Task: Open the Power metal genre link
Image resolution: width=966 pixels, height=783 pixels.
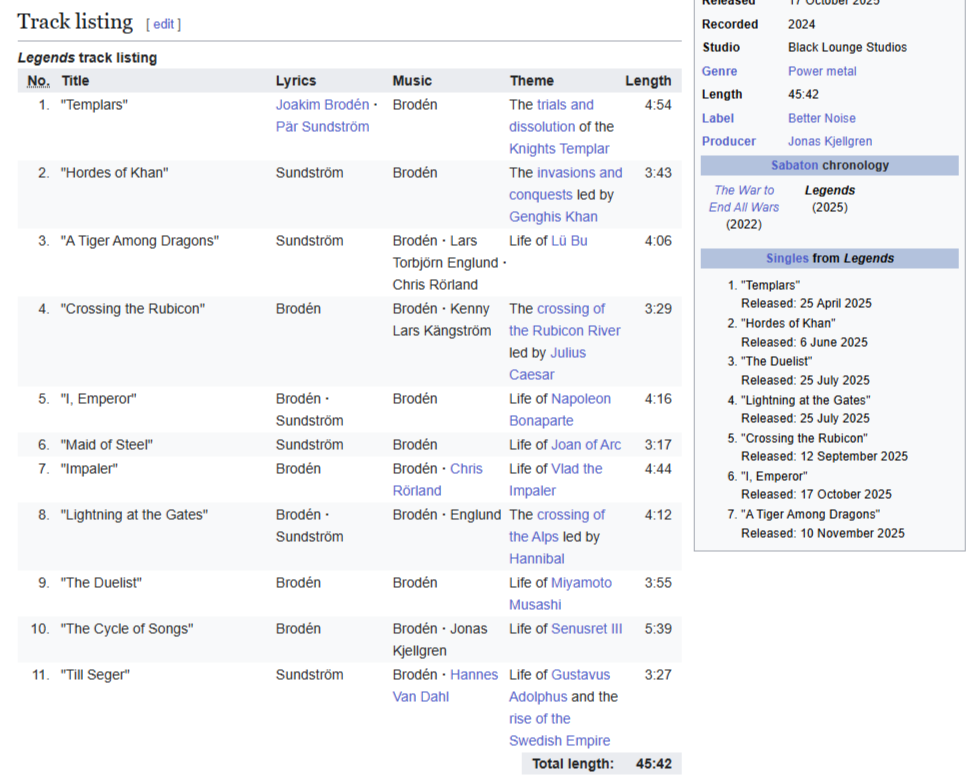Action: (822, 71)
